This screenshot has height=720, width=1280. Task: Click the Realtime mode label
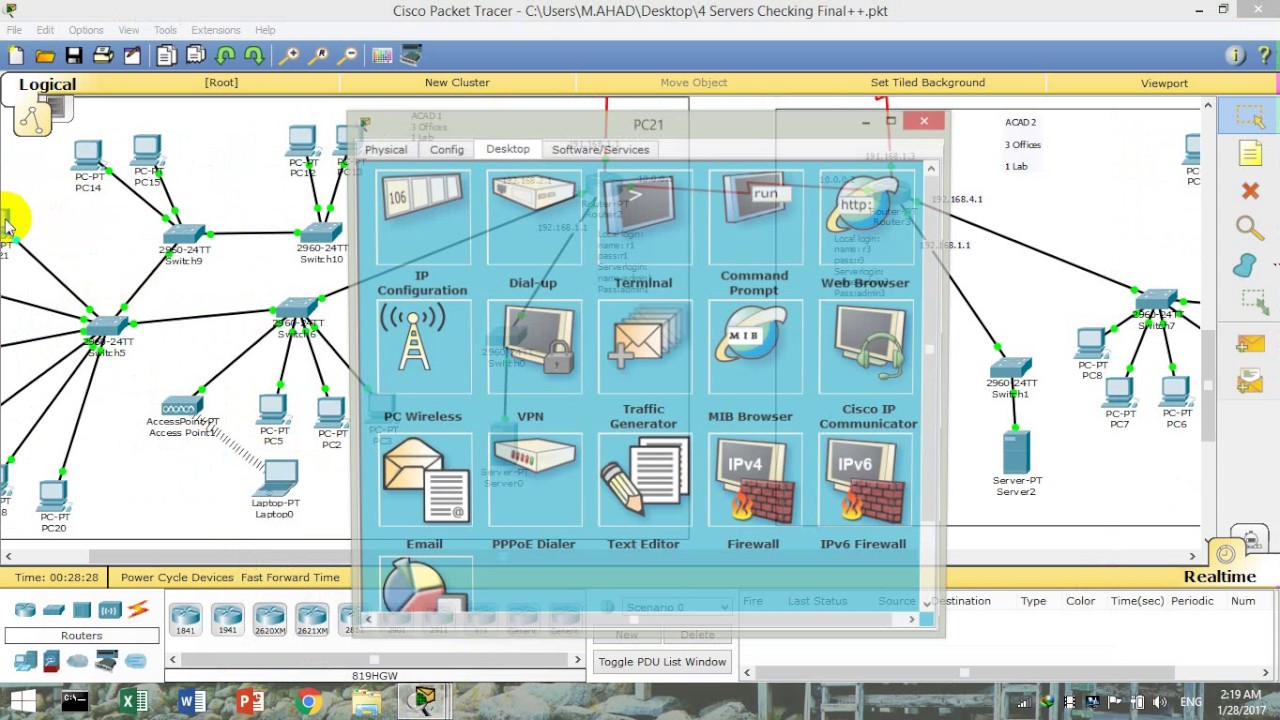tap(1219, 577)
